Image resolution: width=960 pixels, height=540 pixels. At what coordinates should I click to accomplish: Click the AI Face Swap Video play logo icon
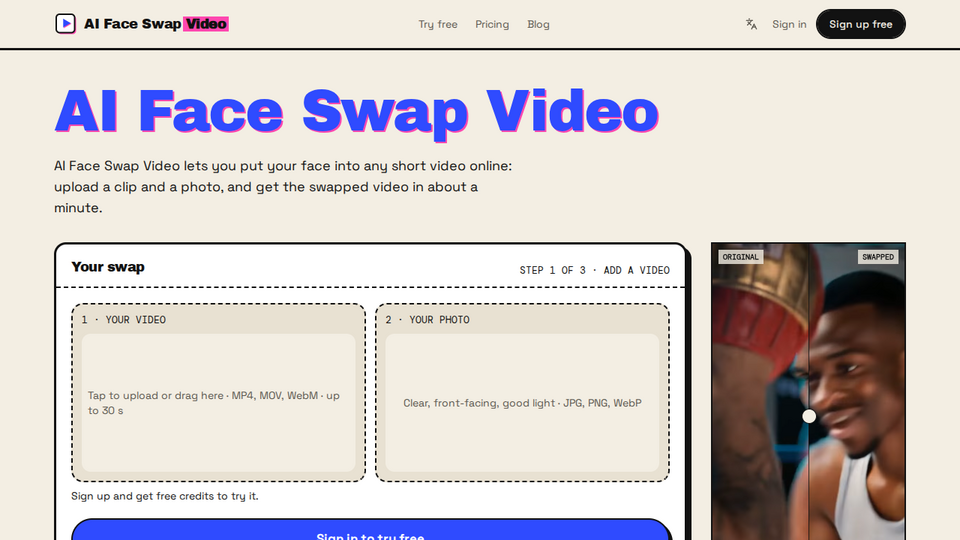coord(66,24)
